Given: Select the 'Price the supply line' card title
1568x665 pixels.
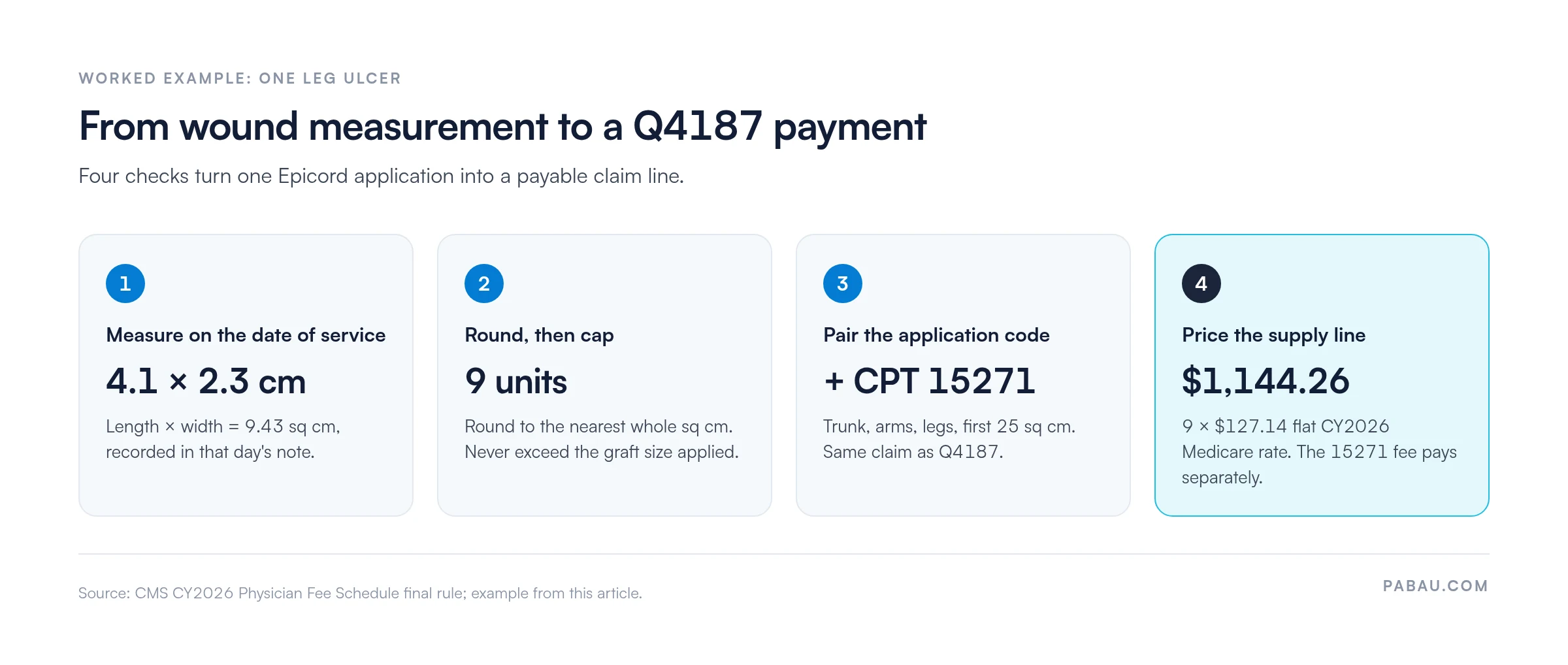Looking at the screenshot, I should [x=1273, y=335].
